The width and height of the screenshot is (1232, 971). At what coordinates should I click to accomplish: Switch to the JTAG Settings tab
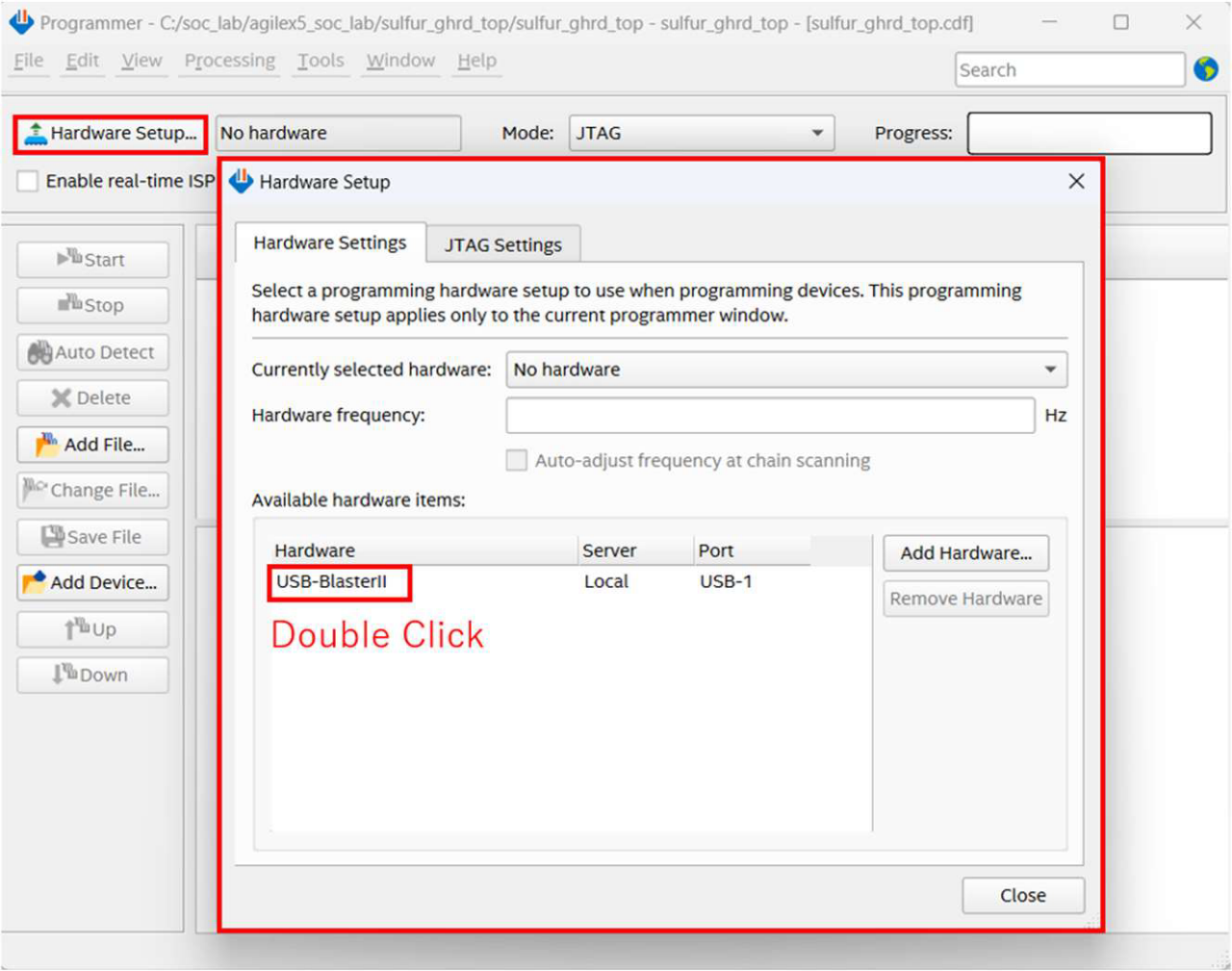tap(502, 244)
